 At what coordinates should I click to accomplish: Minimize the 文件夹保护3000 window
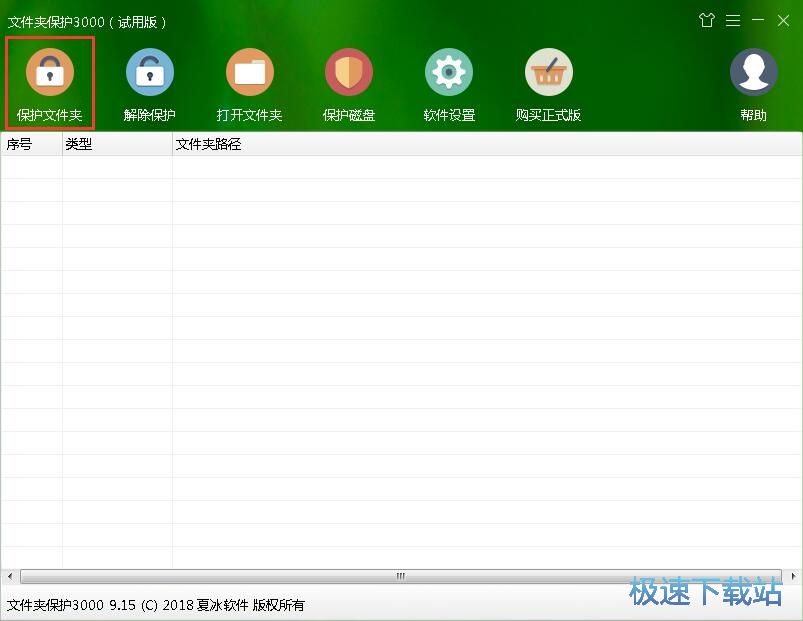click(x=758, y=20)
